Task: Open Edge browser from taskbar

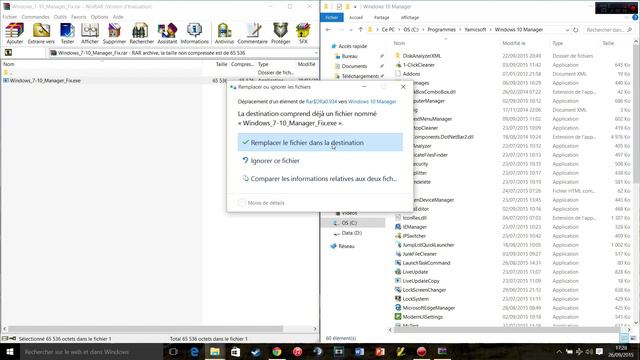Action: 194,351
